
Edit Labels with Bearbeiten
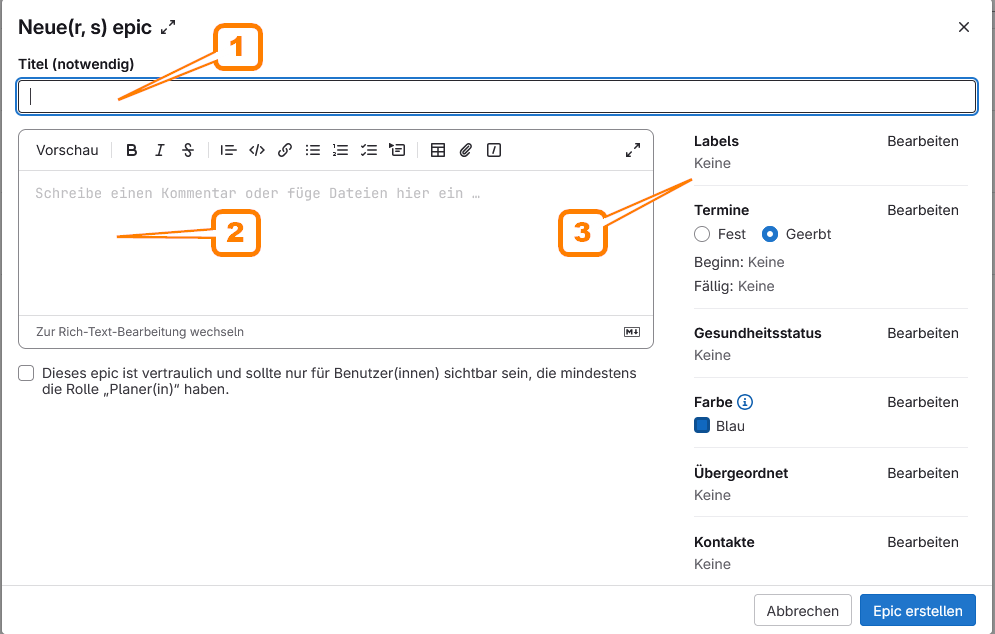click(923, 142)
